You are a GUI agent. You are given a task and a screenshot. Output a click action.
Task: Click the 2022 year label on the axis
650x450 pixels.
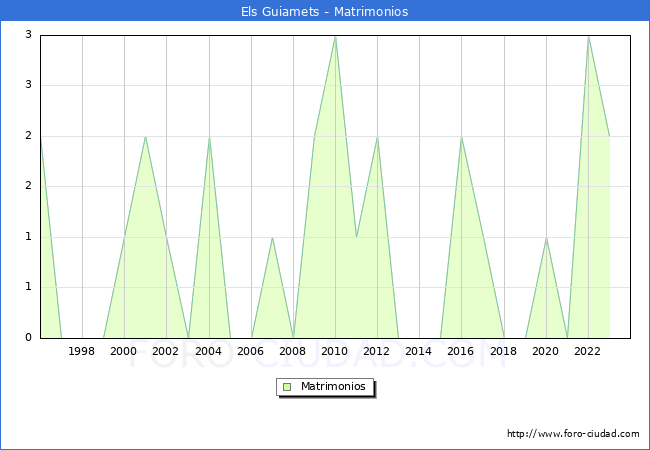[x=587, y=351]
